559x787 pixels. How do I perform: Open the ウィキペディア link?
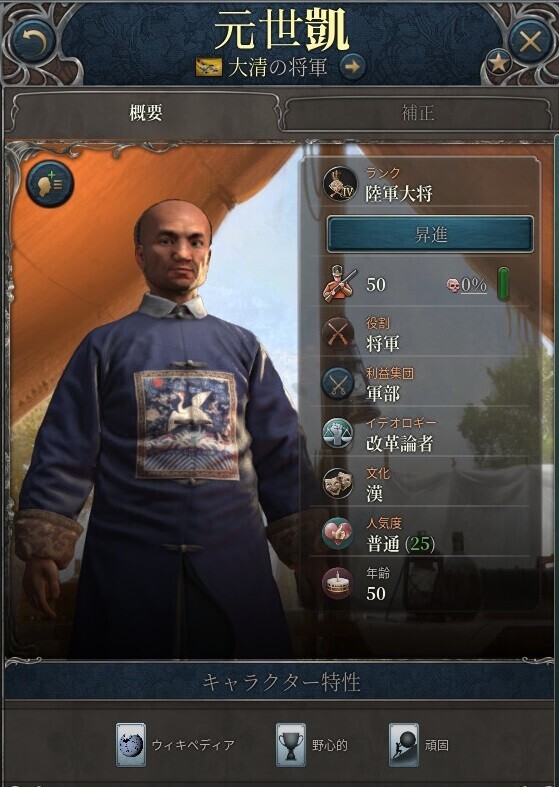[x=175, y=745]
